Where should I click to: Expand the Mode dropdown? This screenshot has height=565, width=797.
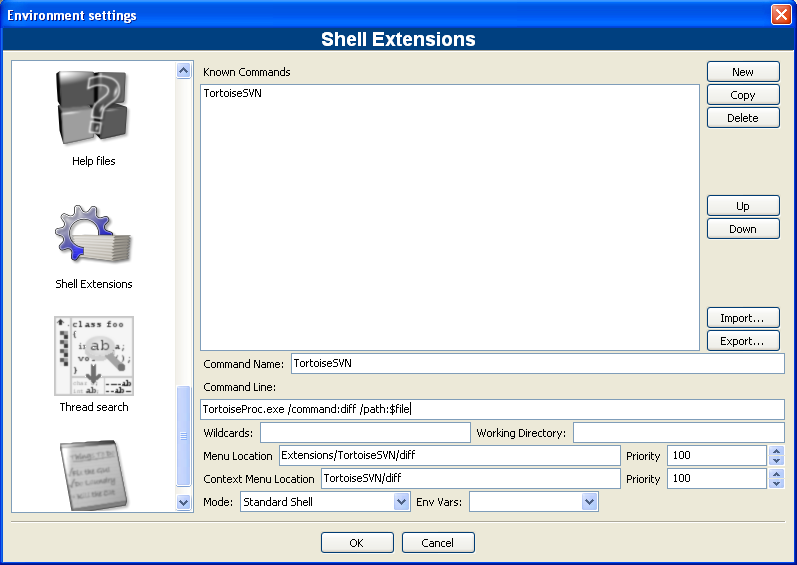coord(402,502)
